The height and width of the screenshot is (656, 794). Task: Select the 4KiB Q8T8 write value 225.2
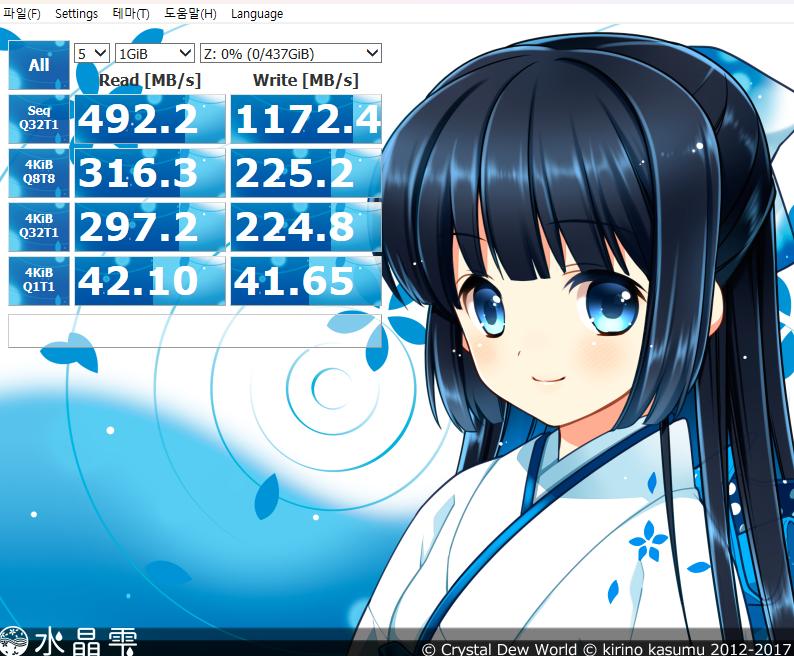pyautogui.click(x=306, y=173)
